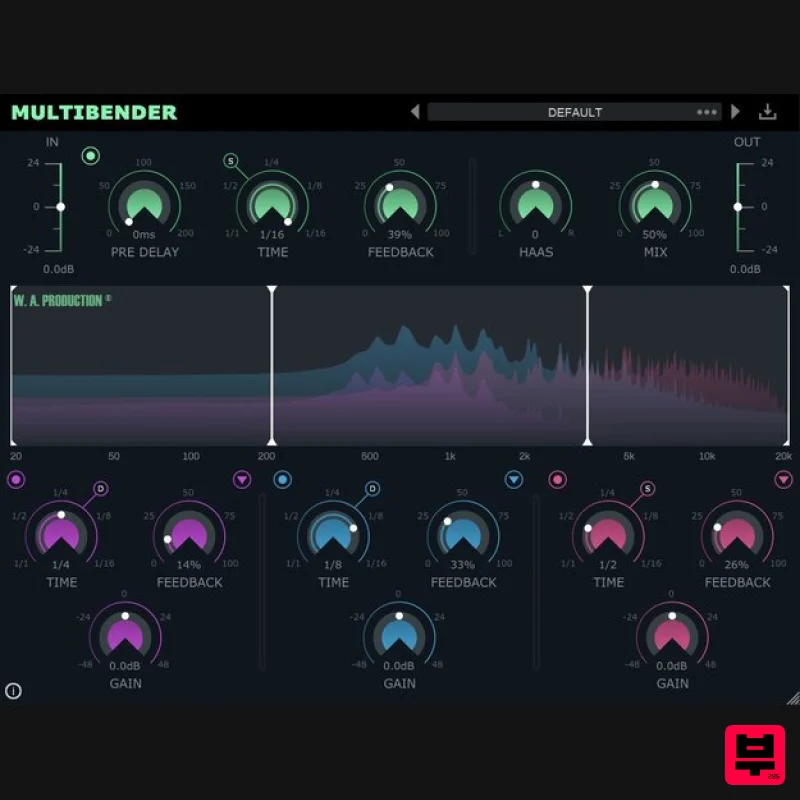Viewport: 800px width, 800px height.
Task: Click the HAAS knob
Action: point(536,205)
